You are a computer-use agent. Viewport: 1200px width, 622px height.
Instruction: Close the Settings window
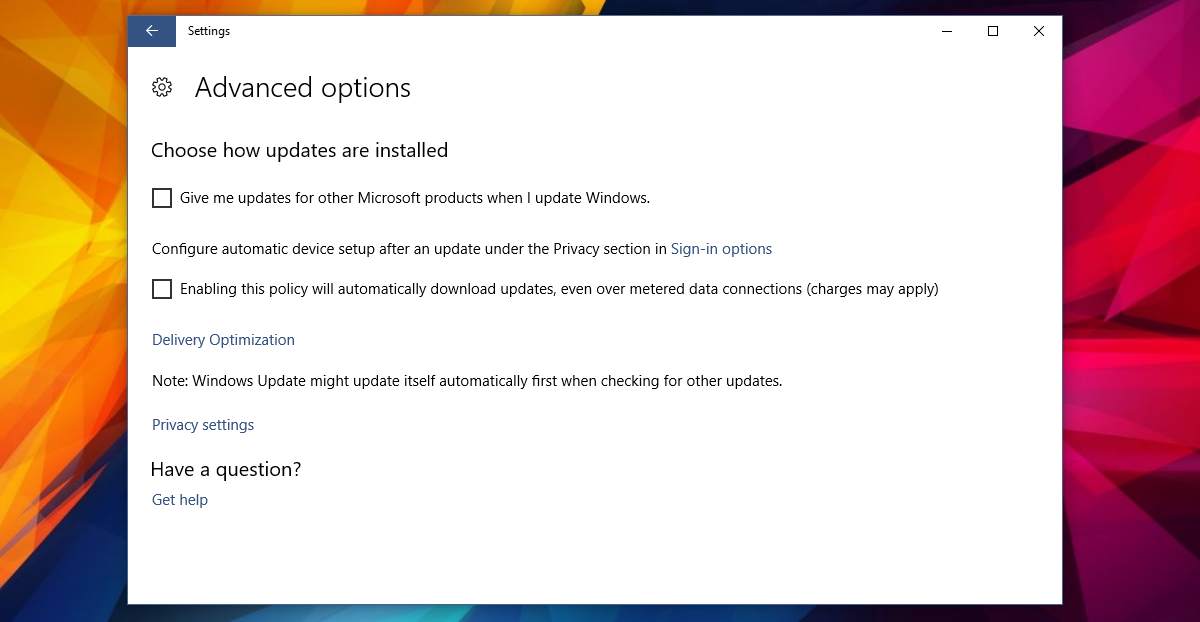pos(1039,31)
